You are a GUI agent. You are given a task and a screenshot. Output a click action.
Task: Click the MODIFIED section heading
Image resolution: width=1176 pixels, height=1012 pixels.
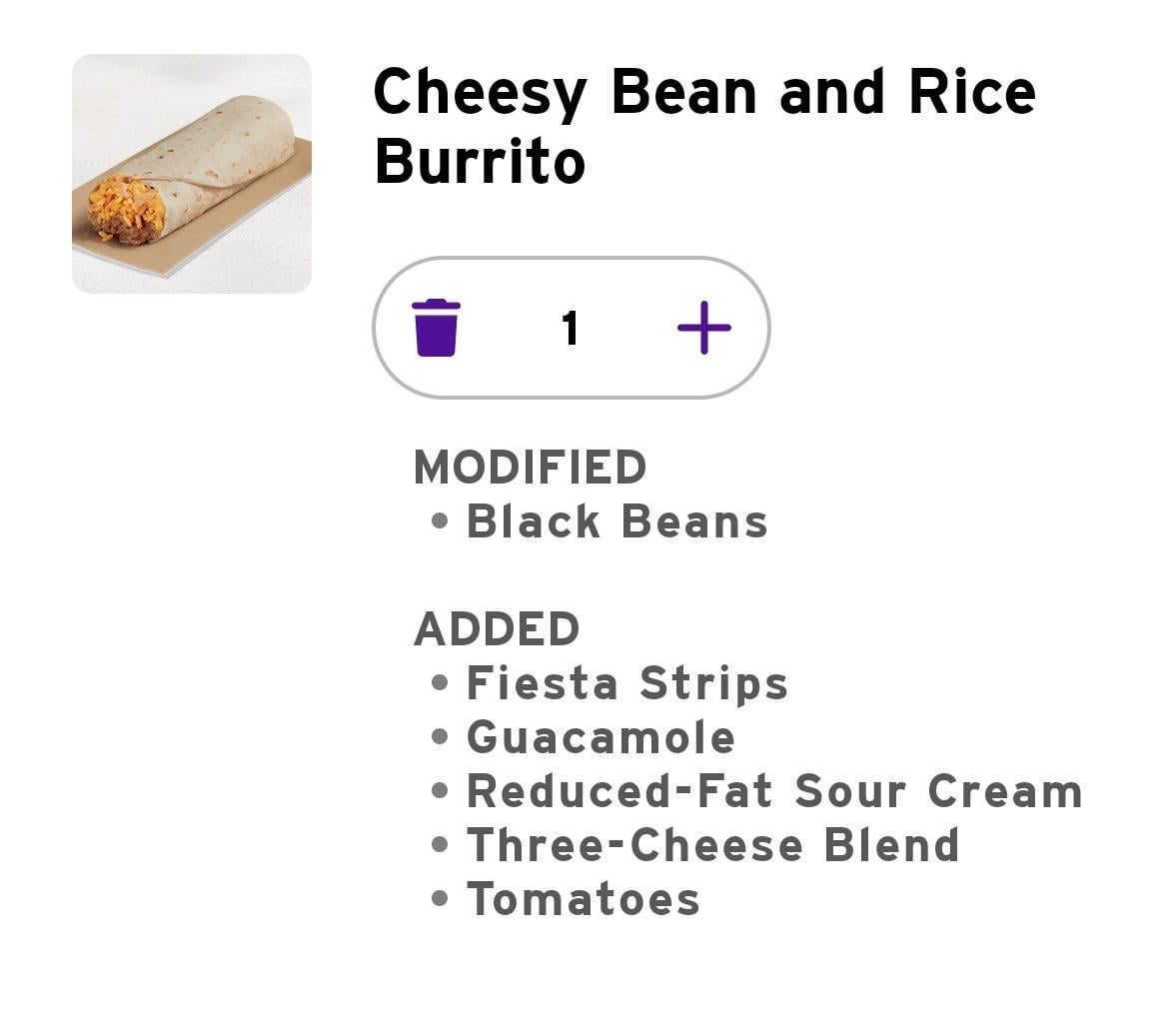[531, 468]
